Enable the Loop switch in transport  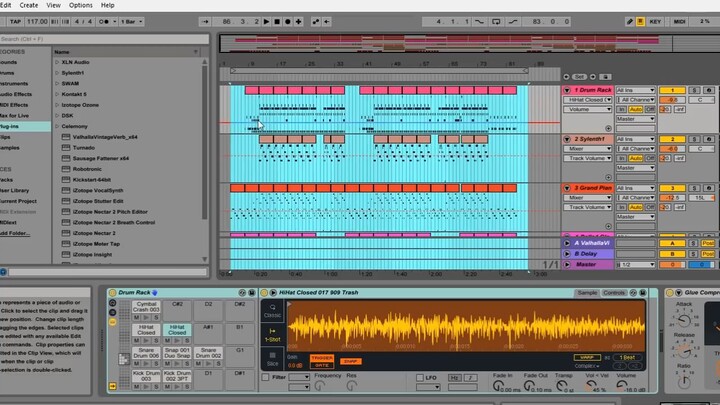[x=496, y=22]
